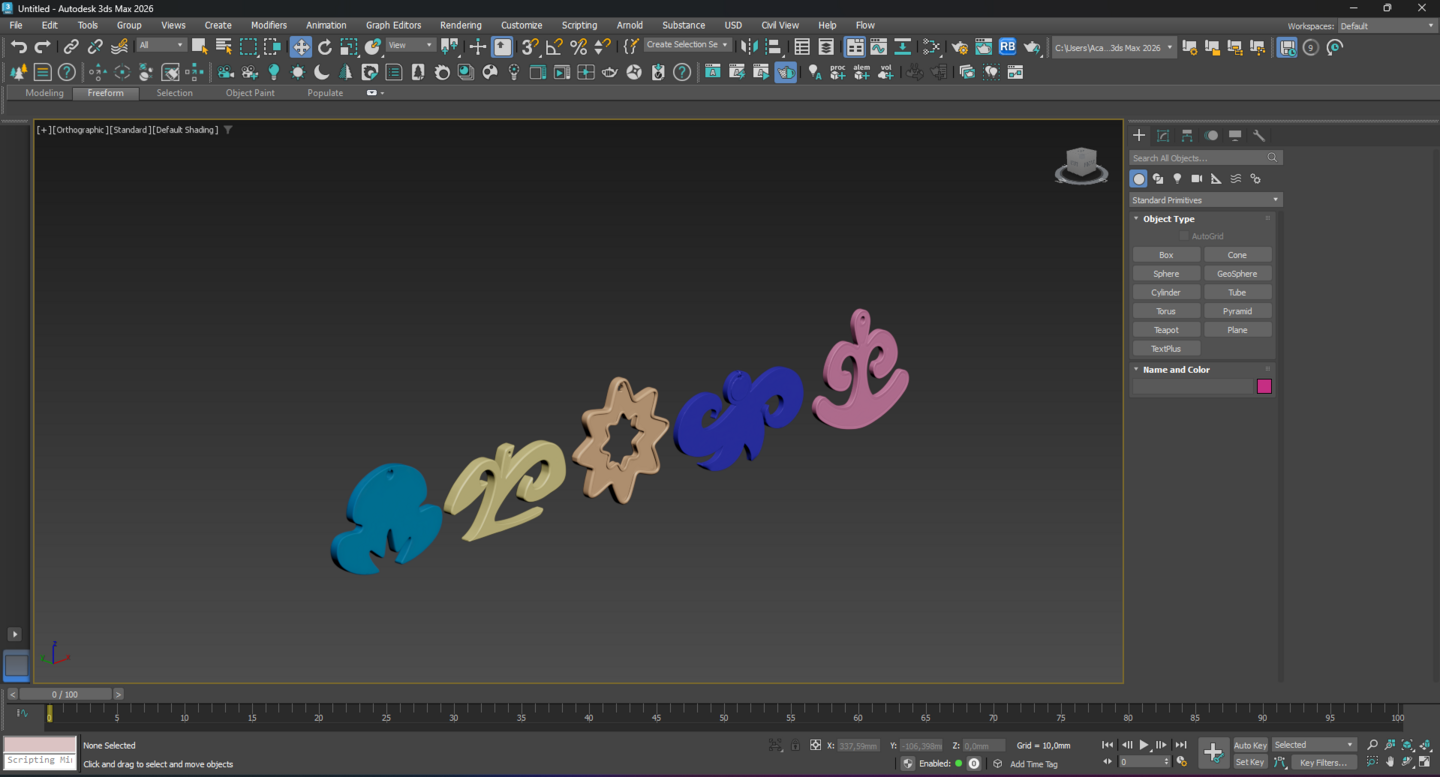Open the Modifiers menu
The image size is (1440, 777).
tap(268, 25)
